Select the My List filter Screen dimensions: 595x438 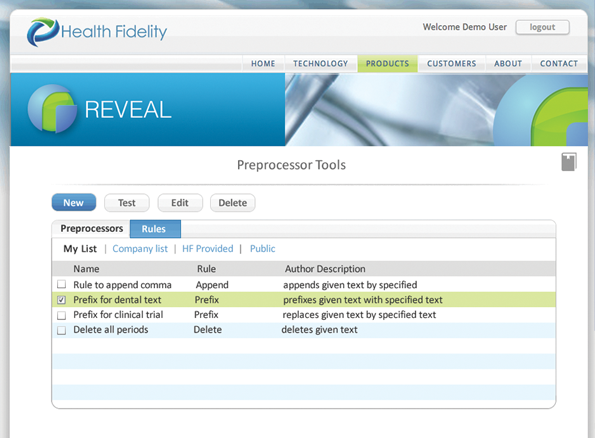[80, 249]
